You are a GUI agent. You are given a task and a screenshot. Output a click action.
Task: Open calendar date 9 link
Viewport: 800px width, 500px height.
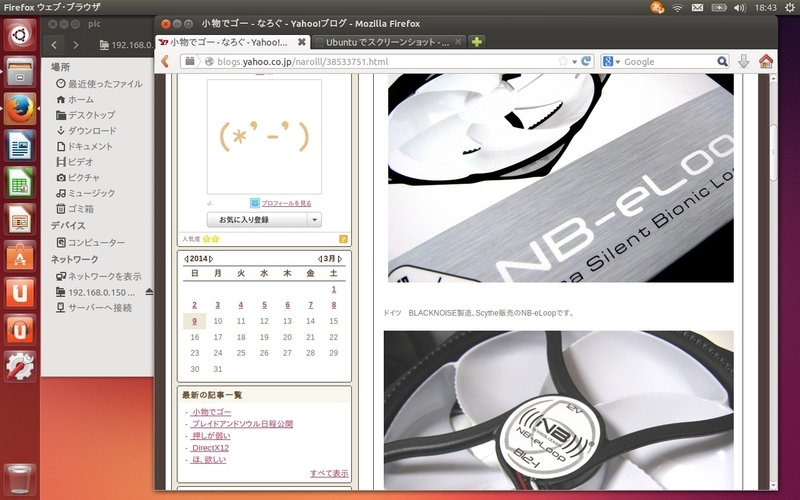pyautogui.click(x=194, y=321)
